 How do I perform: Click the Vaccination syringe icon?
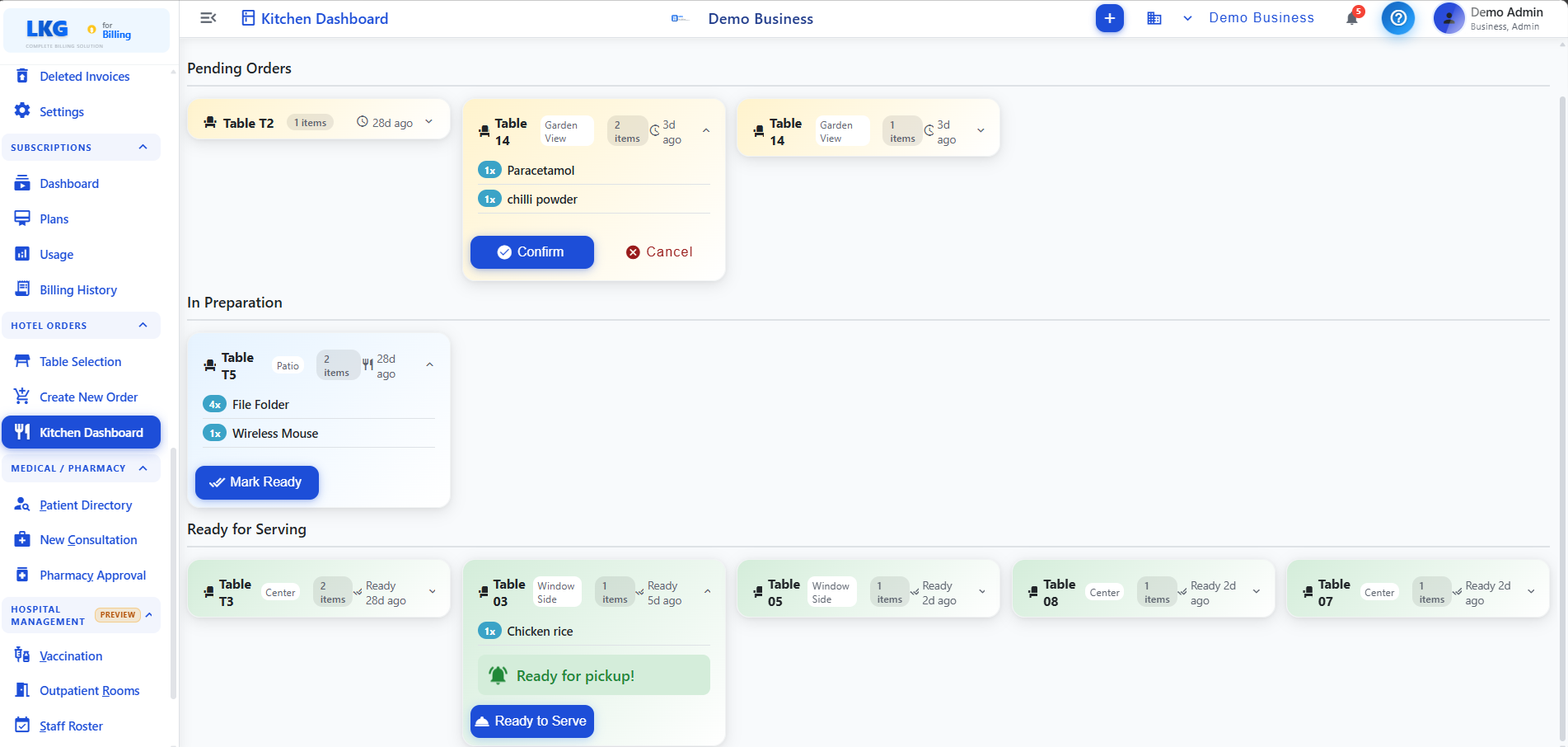click(22, 655)
